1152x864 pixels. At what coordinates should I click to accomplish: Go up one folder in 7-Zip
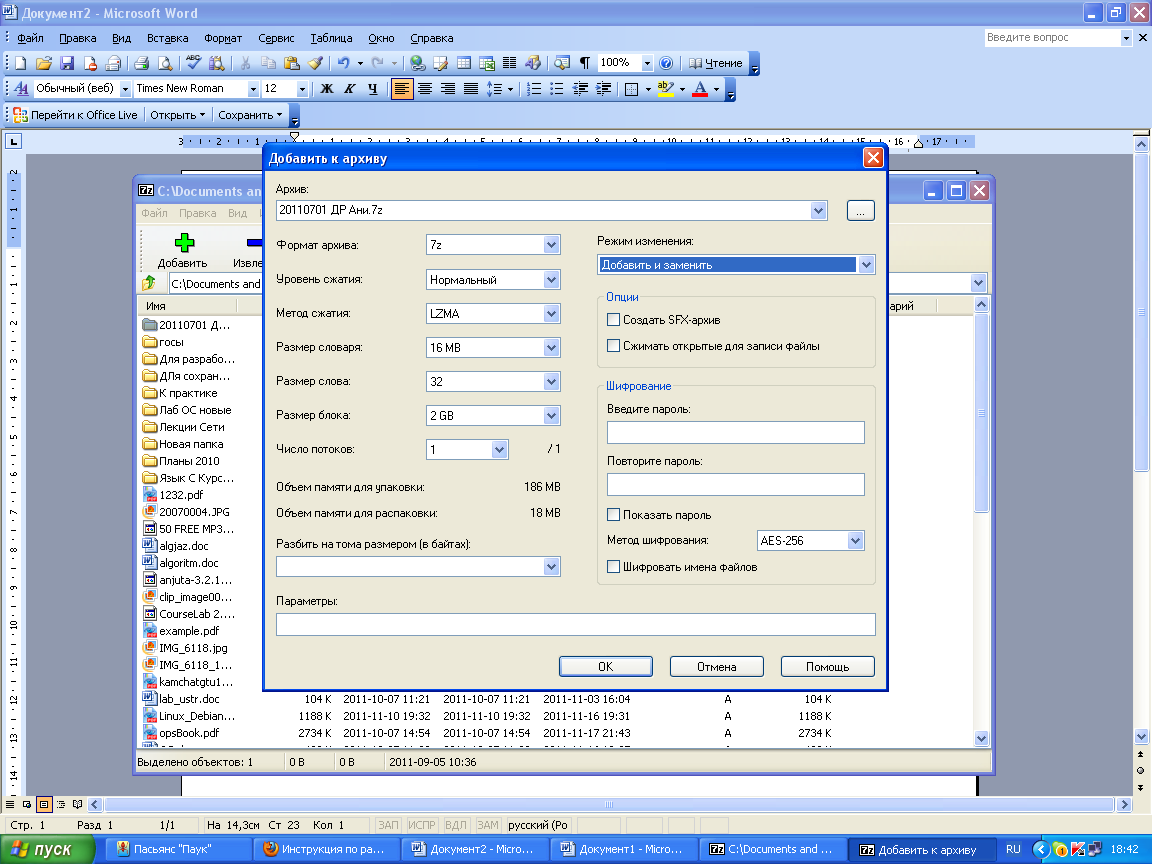[149, 284]
